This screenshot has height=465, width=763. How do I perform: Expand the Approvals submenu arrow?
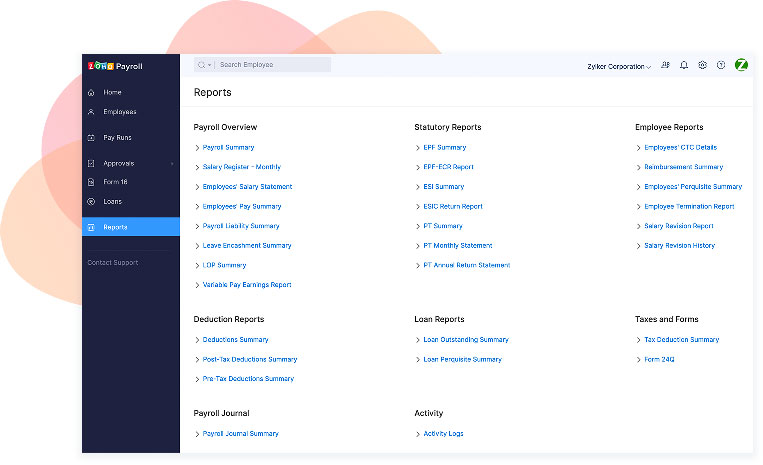point(172,163)
